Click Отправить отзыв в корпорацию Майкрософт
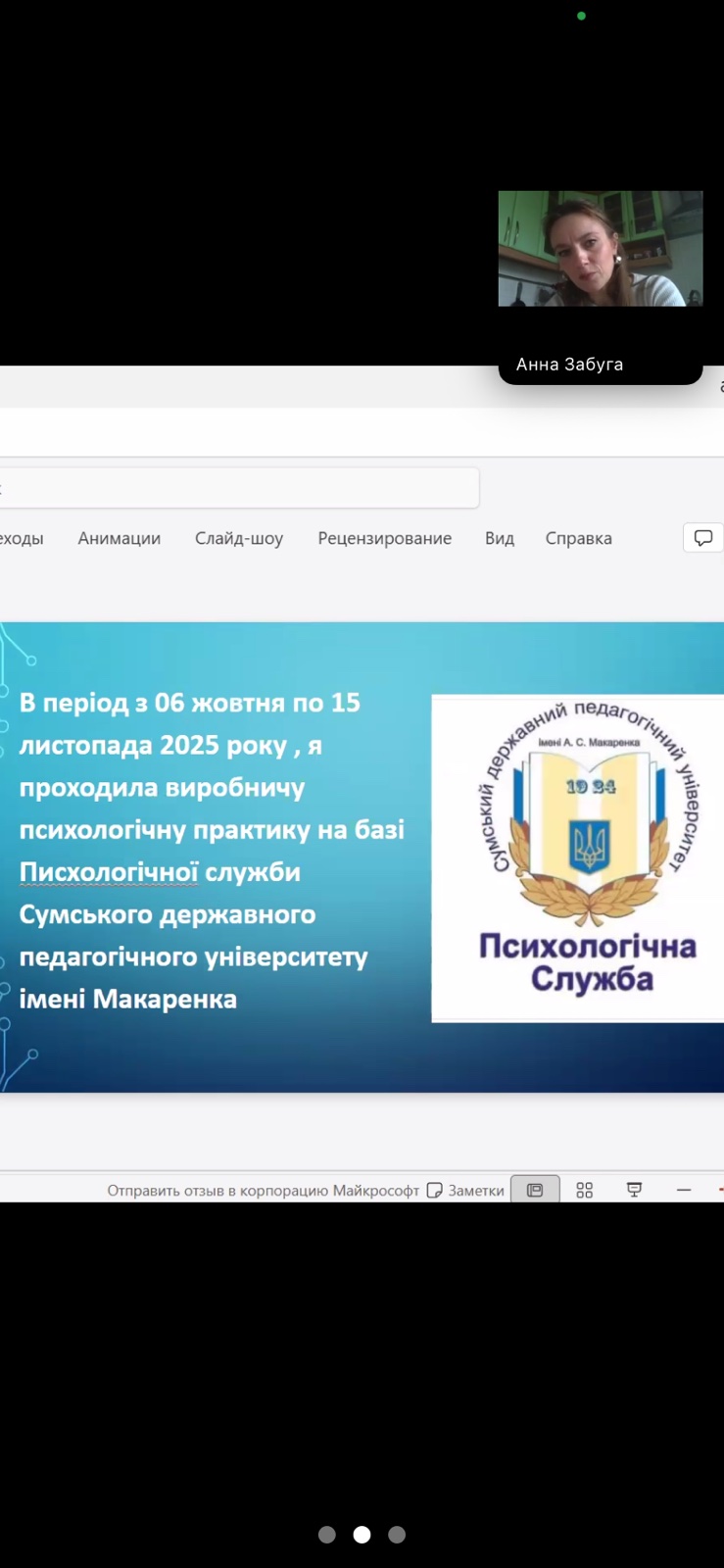 (x=263, y=1191)
